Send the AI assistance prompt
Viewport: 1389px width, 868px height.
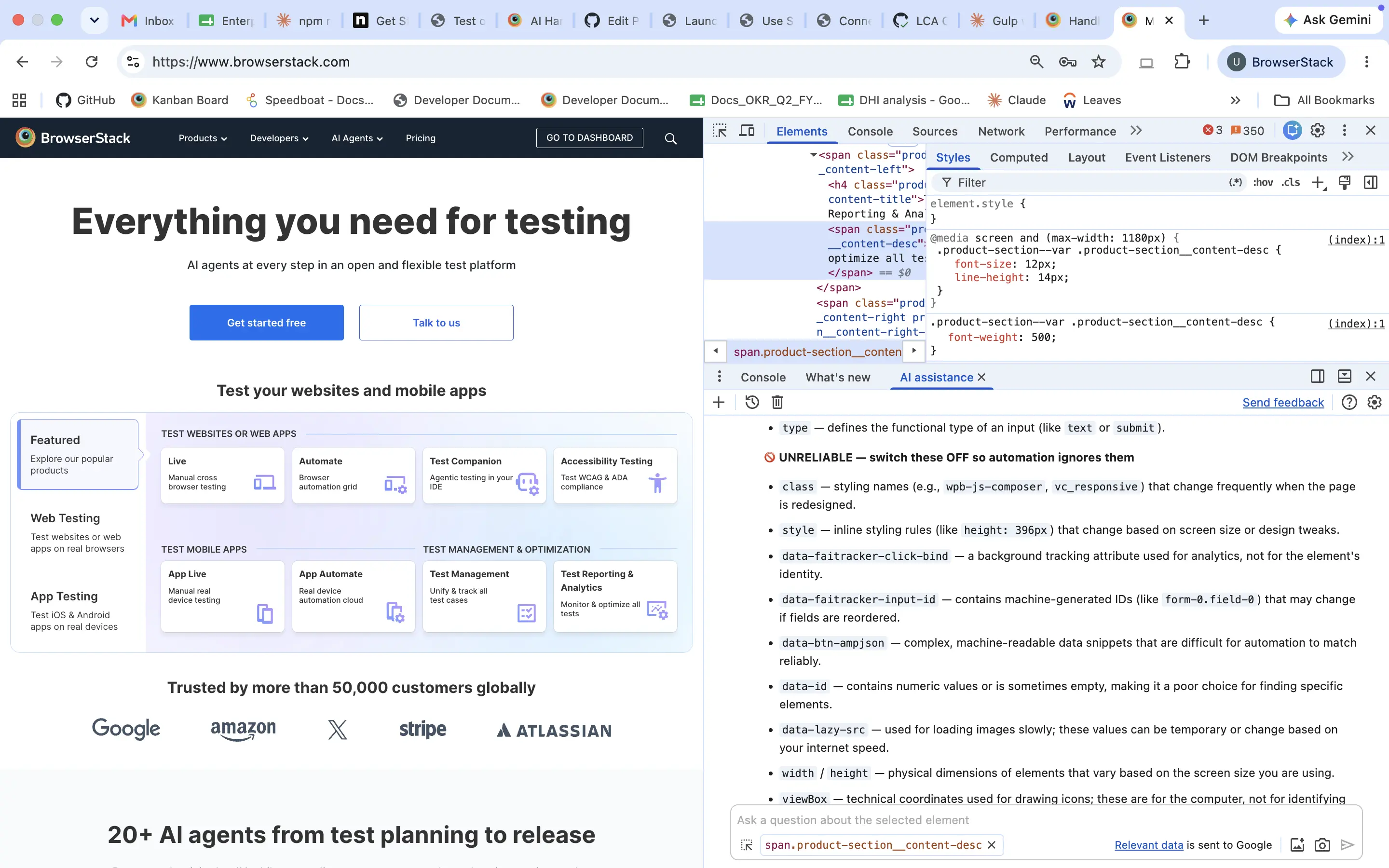(x=1348, y=845)
